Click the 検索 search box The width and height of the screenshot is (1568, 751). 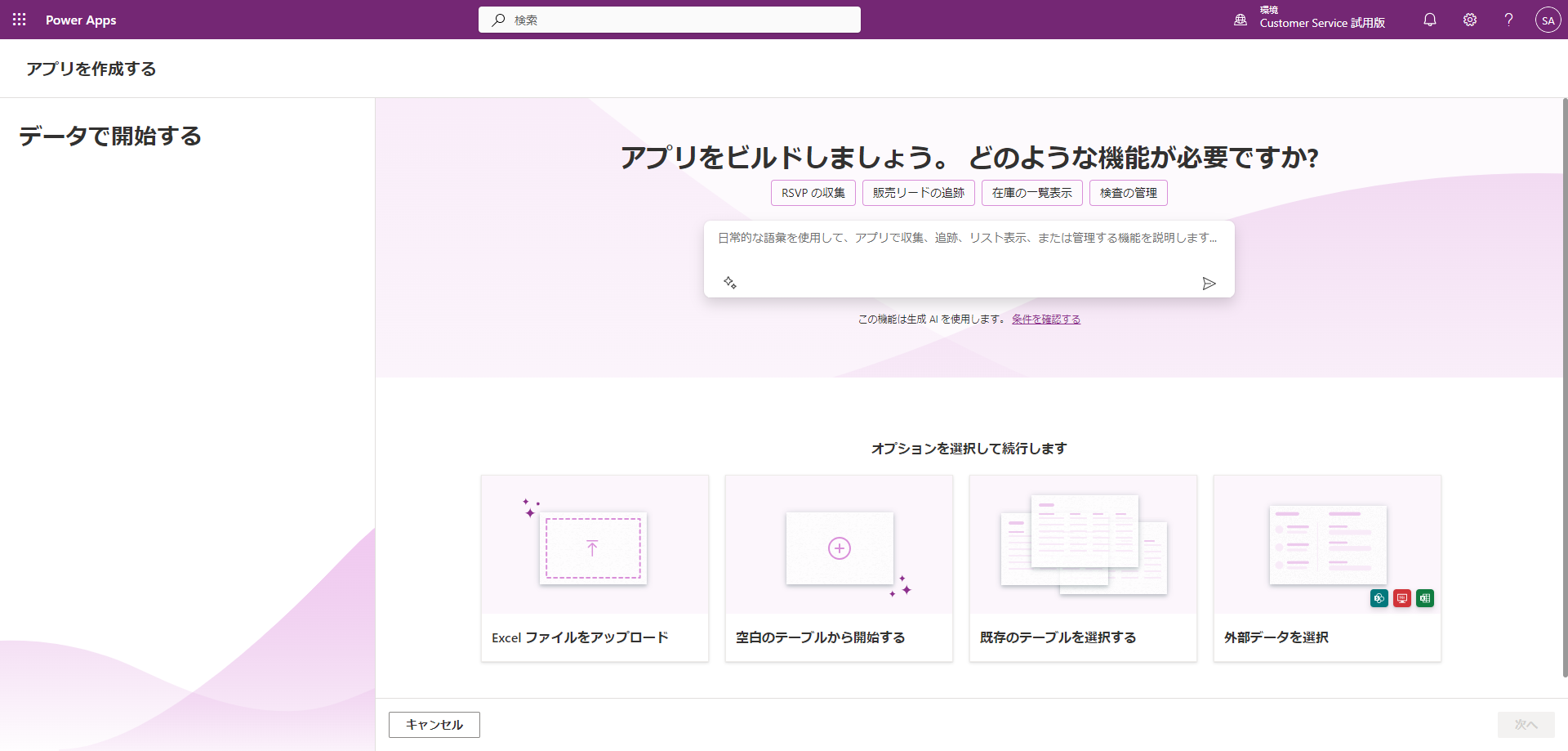(x=670, y=20)
